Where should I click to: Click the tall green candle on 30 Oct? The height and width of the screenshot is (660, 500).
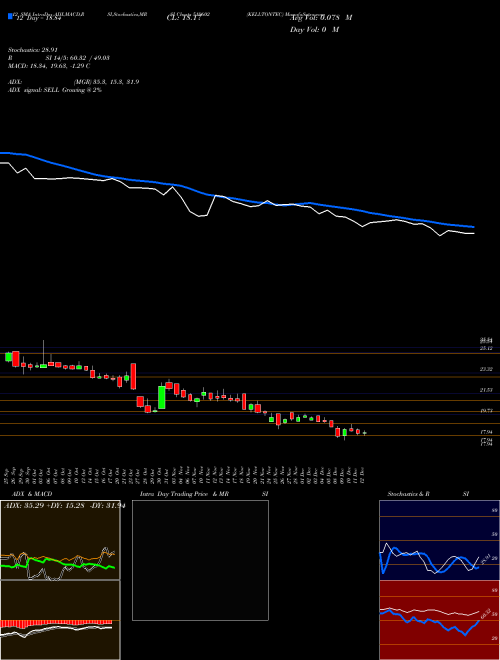click(x=162, y=397)
